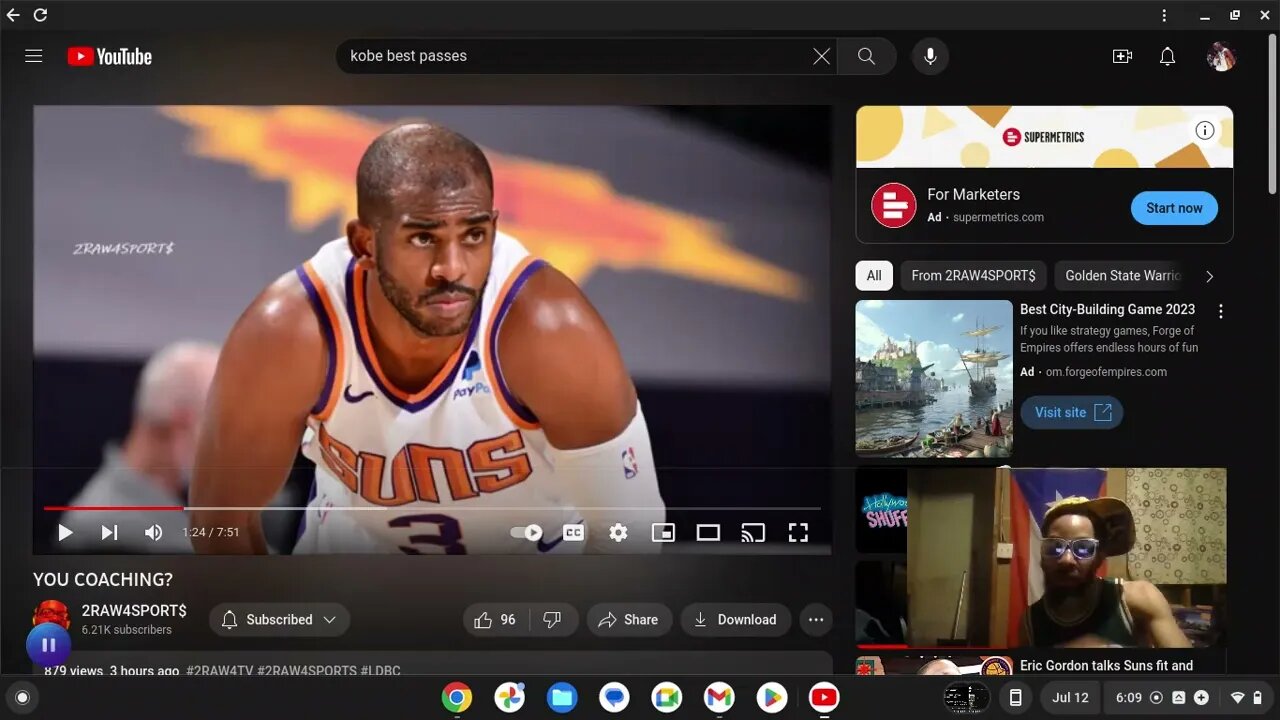This screenshot has width=1280, height=720.
Task: Open supermetrics.com ad link
Action: coord(998,217)
